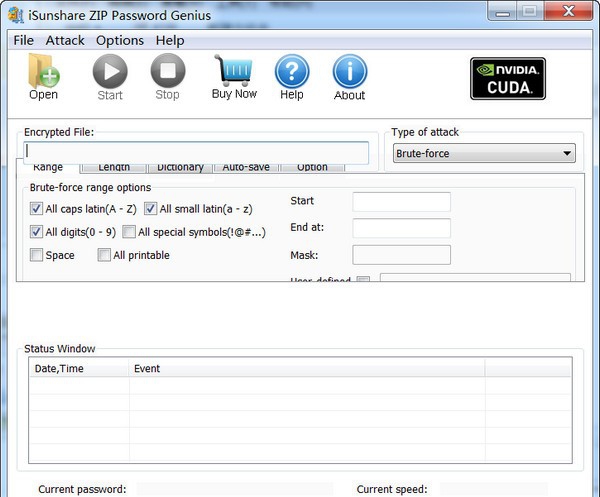The image size is (600, 497).
Task: Open an encrypted ZIP file with Open icon
Action: (x=44, y=76)
